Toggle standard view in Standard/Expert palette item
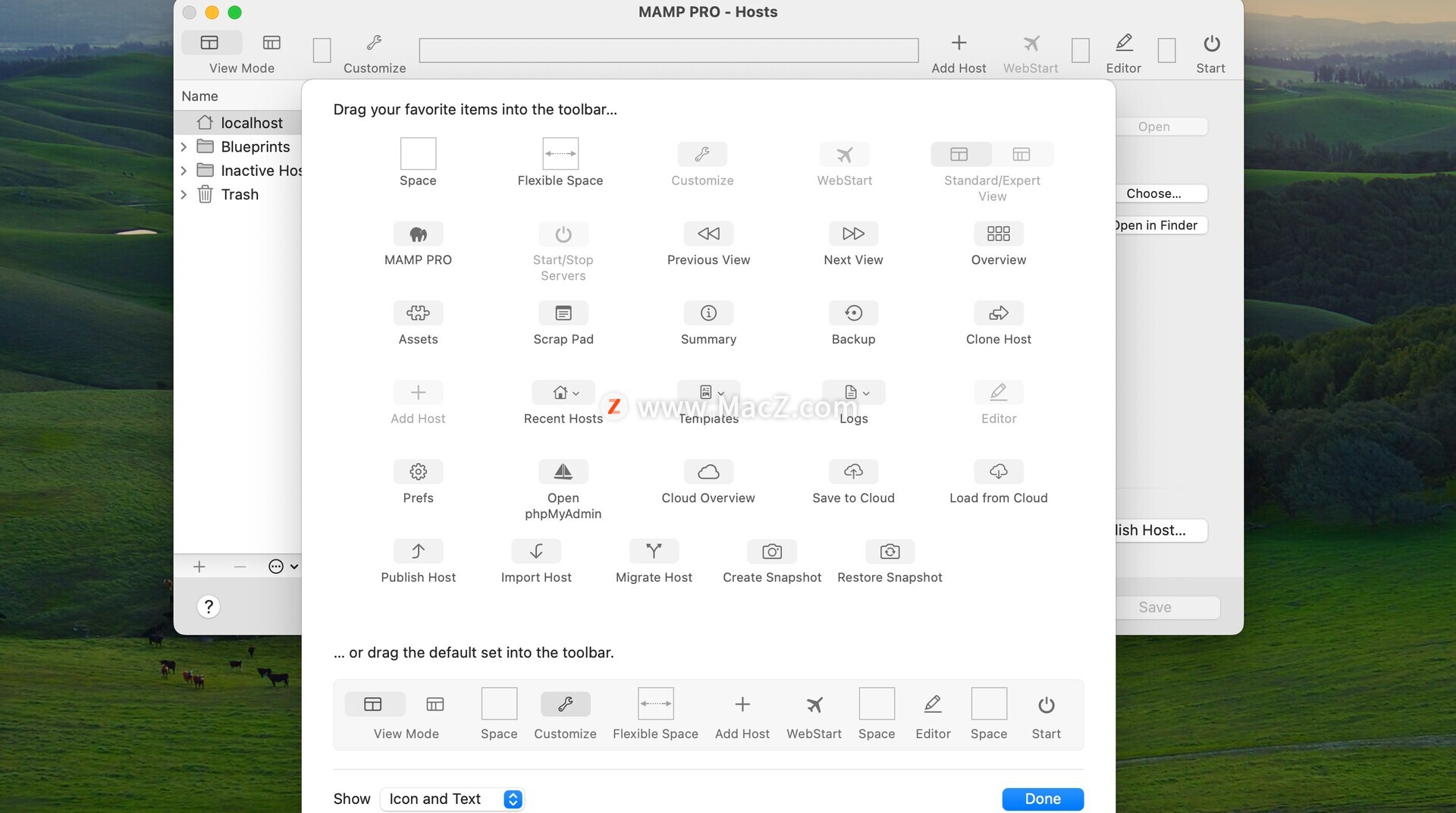Viewport: 1456px width, 813px height. [x=960, y=155]
